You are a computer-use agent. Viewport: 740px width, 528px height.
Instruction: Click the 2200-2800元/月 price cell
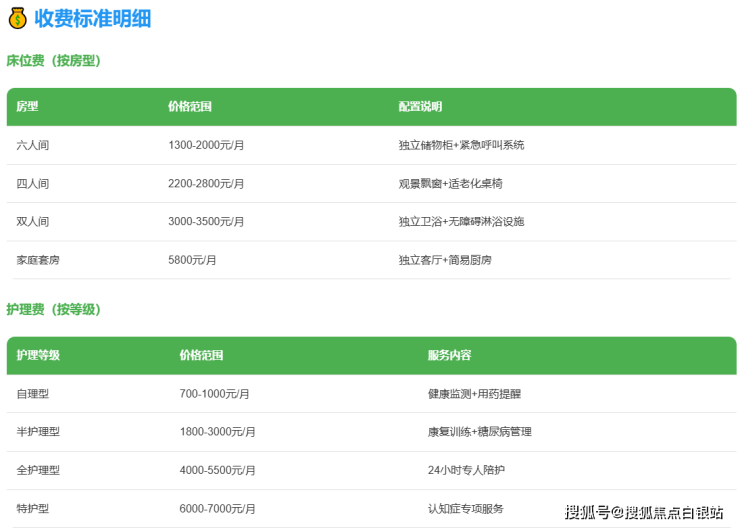[x=206, y=184]
